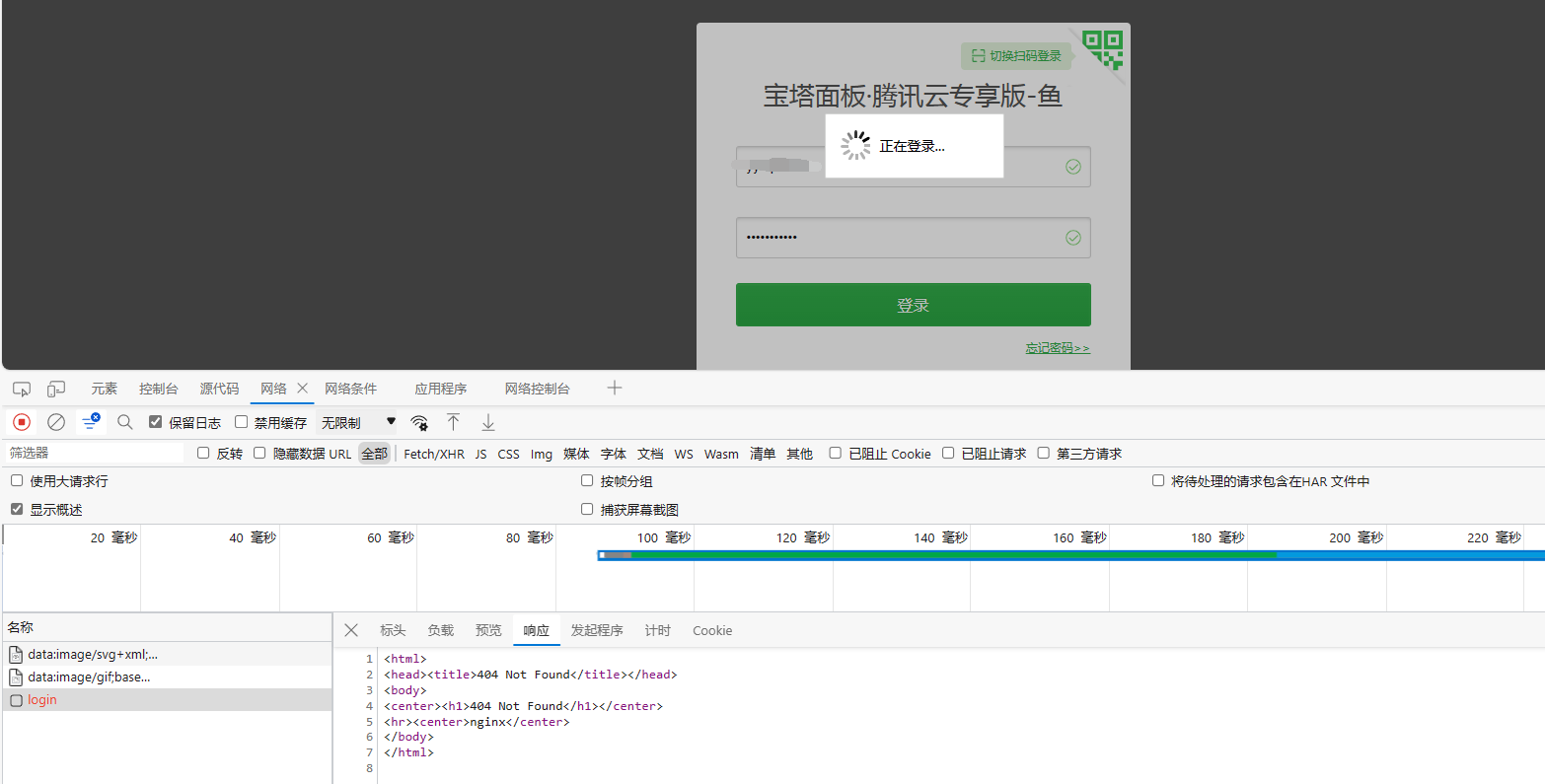The height and width of the screenshot is (784, 1545).
Task: Click the green 登录 button
Action: click(x=913, y=305)
